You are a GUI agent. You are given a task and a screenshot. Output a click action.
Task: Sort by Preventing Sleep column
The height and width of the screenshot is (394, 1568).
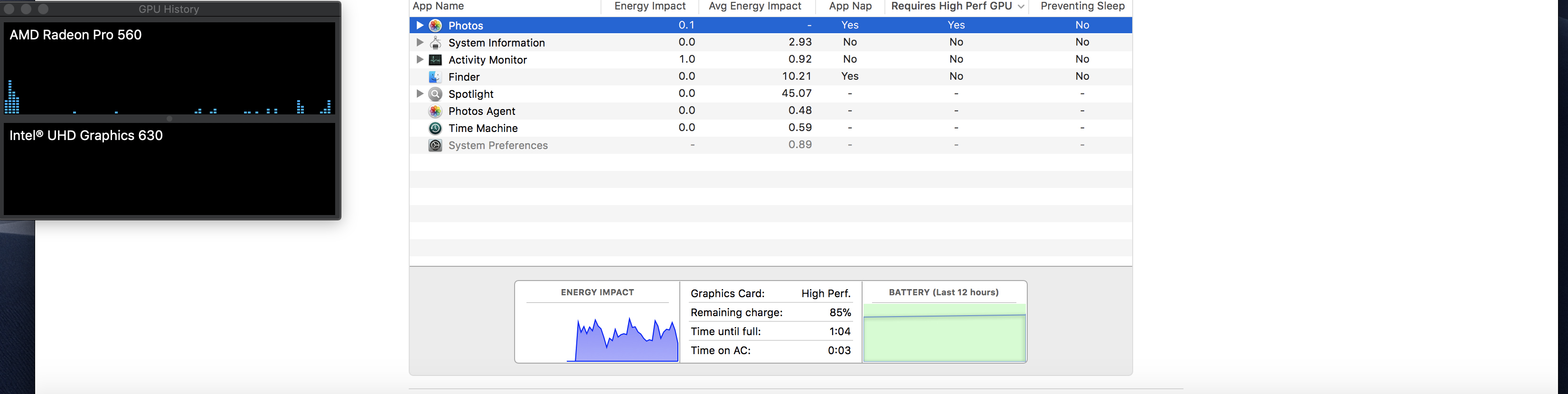(1082, 6)
